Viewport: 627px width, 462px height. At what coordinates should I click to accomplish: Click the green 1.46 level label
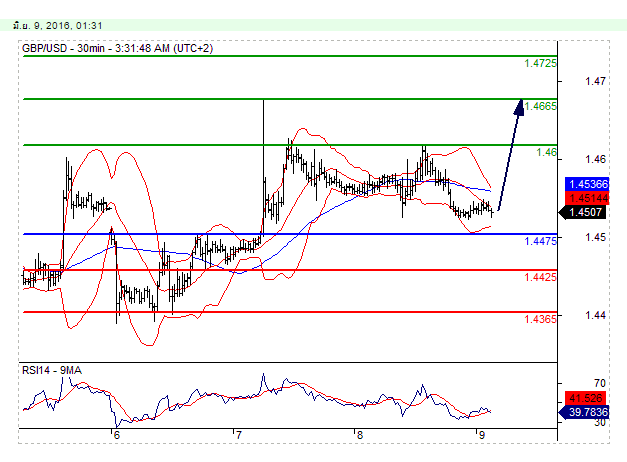coord(546,152)
